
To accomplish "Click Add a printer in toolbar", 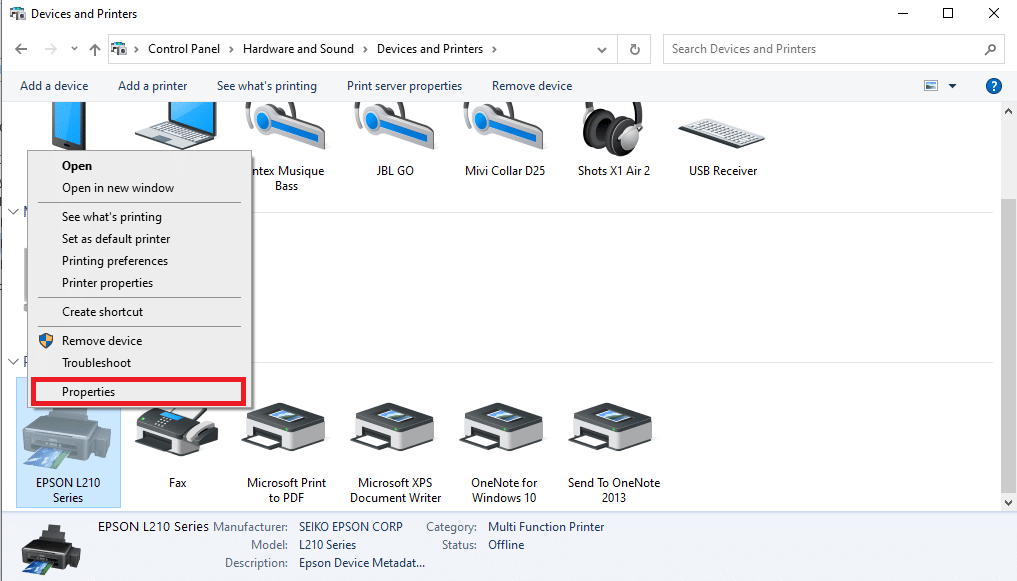I will click(x=152, y=86).
